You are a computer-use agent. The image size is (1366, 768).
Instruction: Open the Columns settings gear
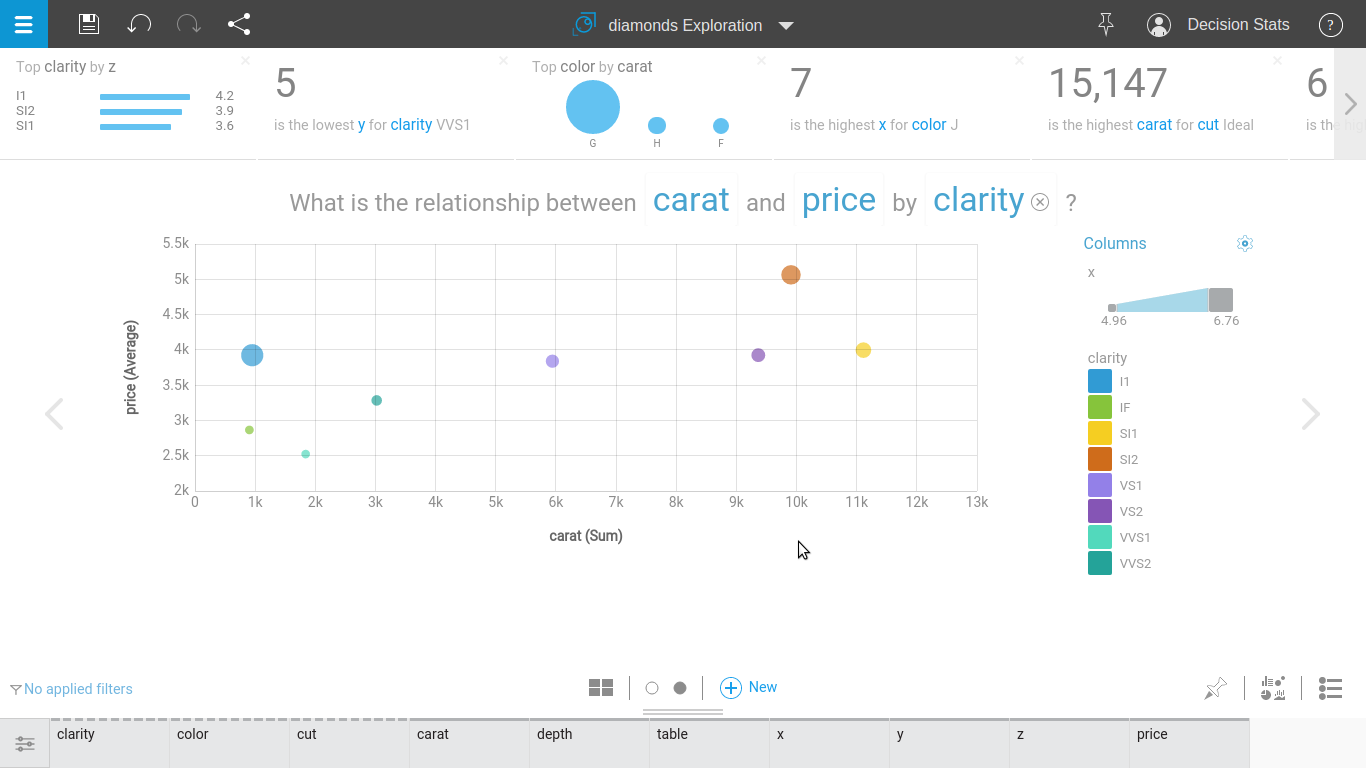coord(1244,243)
